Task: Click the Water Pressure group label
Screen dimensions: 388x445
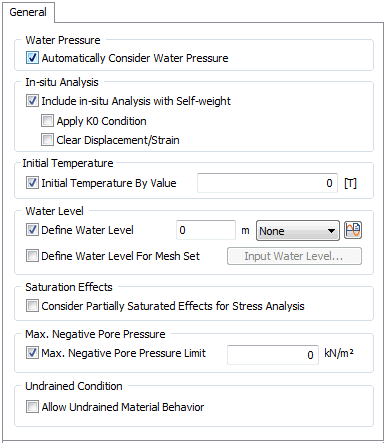Action: click(x=63, y=40)
